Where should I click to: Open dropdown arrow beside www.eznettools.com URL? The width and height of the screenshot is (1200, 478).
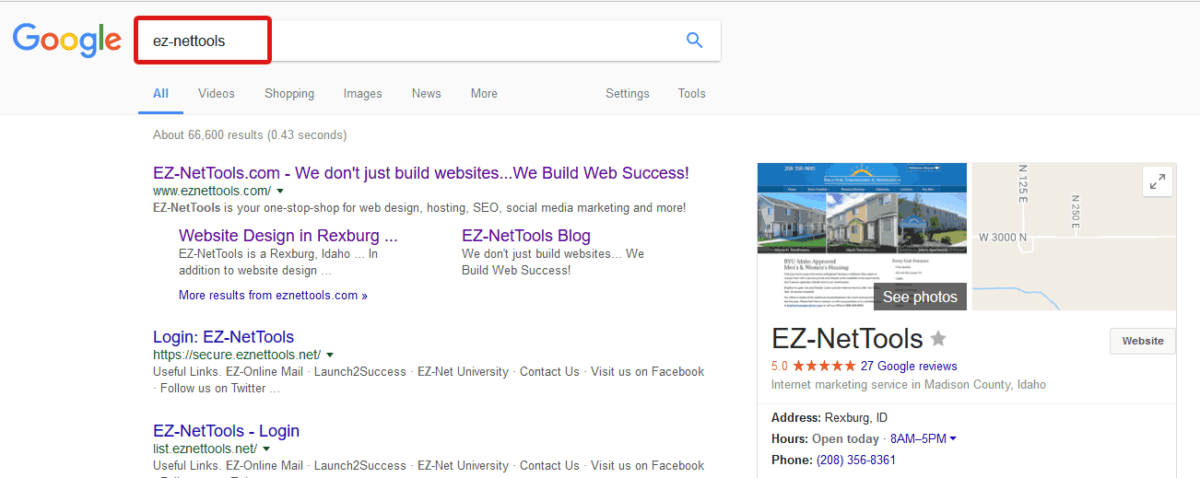[x=280, y=190]
